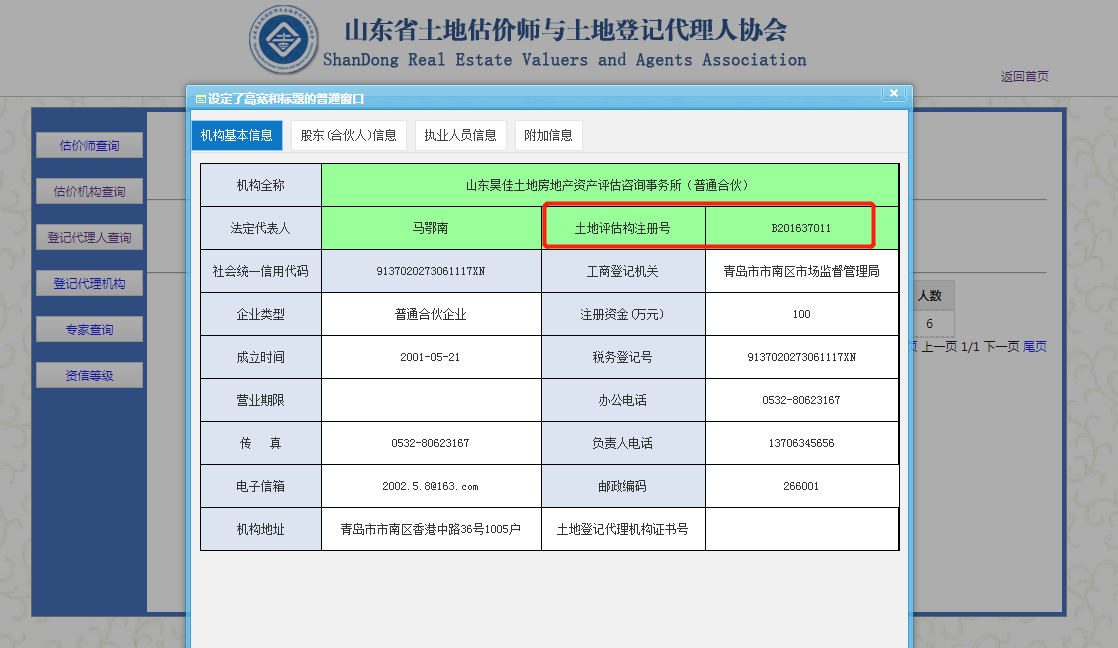Open 估价师查询 in the sidebar
This screenshot has height=648, width=1118.
pyautogui.click(x=89, y=146)
